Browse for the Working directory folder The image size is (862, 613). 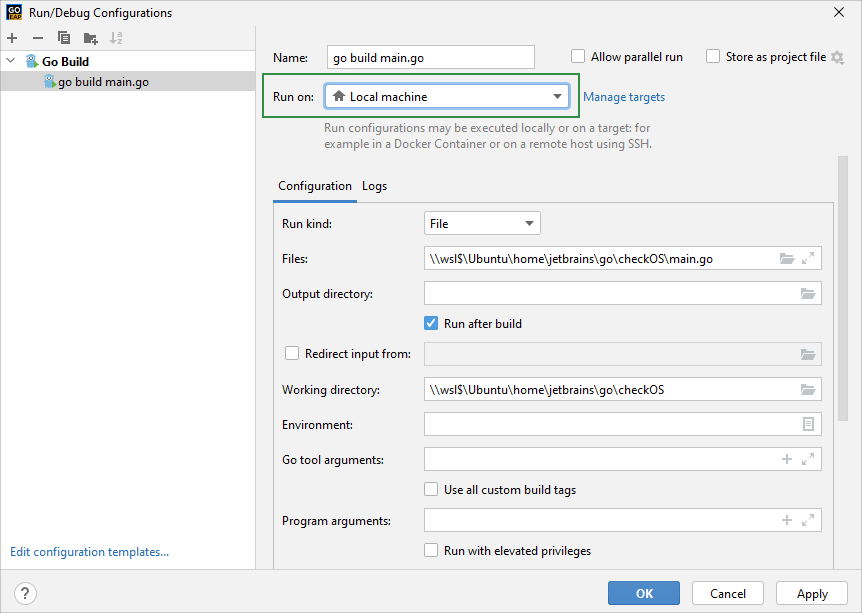808,390
